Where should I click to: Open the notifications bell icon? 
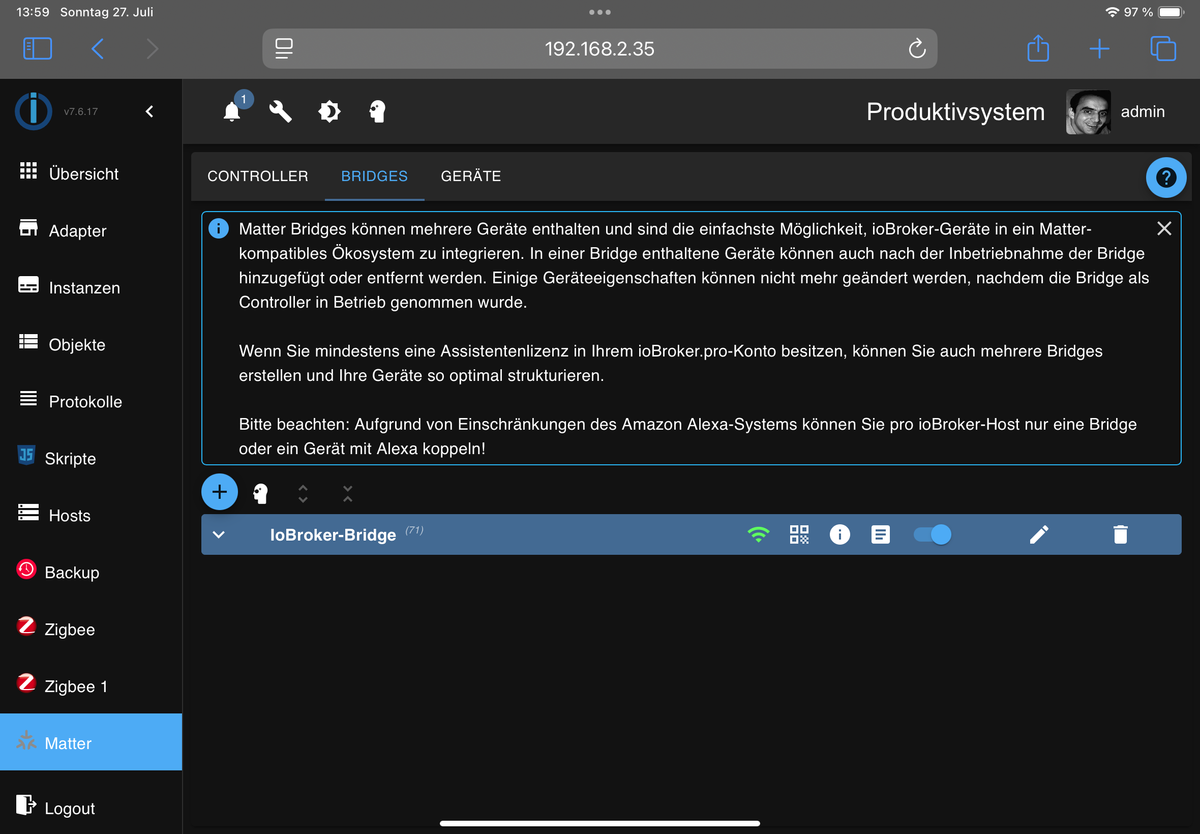pyautogui.click(x=232, y=111)
